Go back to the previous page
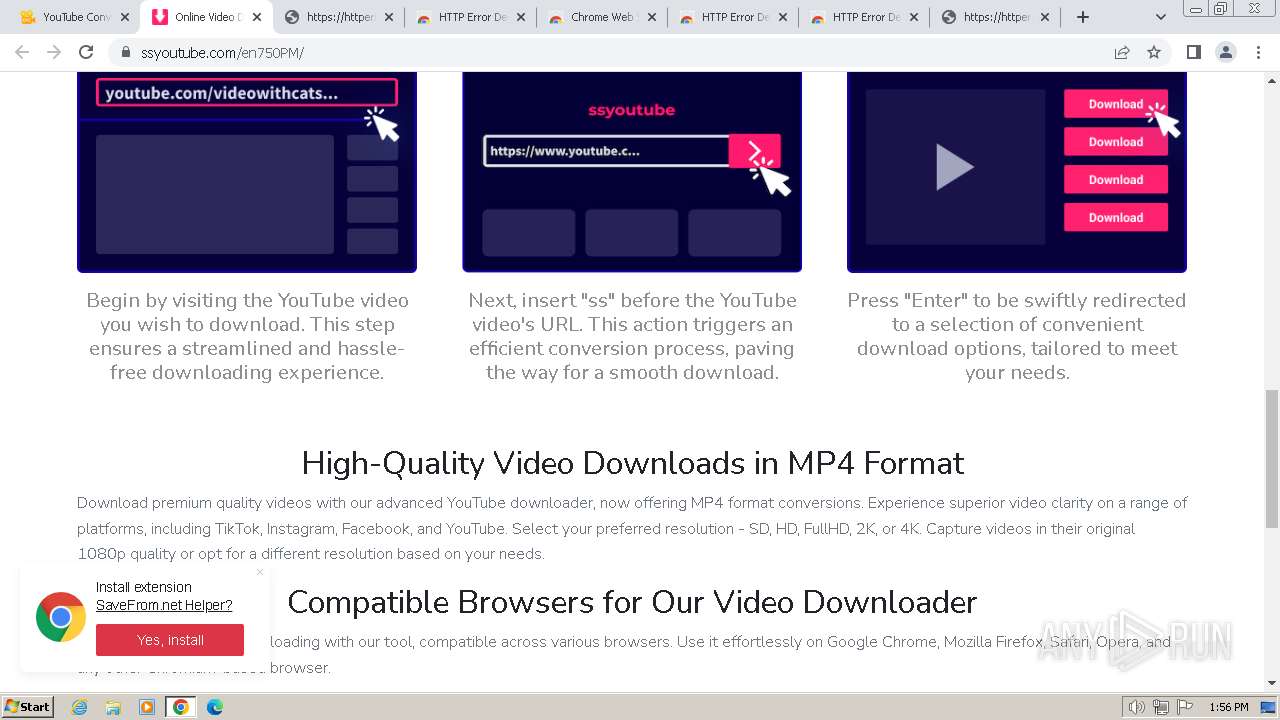 (x=22, y=52)
